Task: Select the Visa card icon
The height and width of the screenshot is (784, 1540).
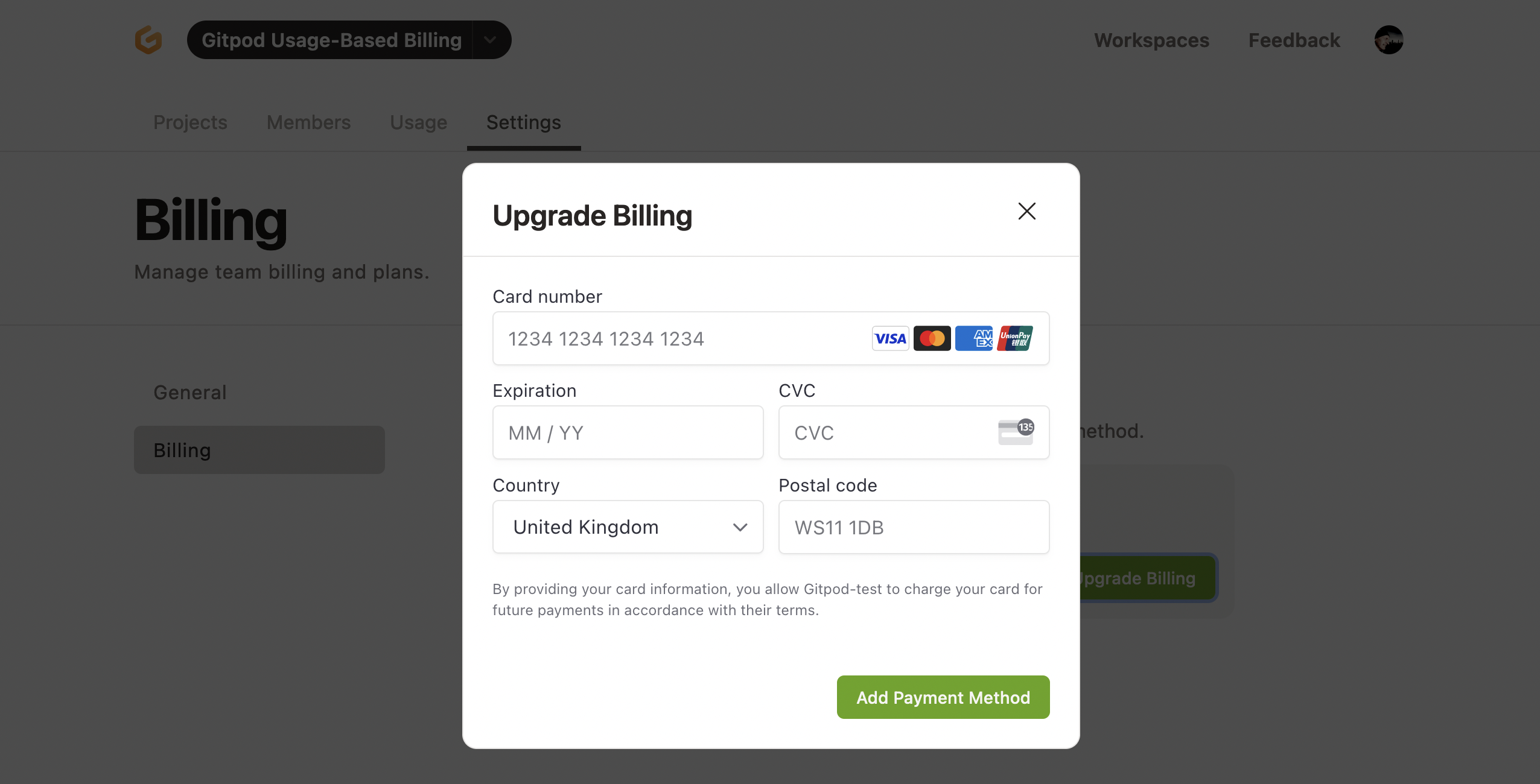Action: pyautogui.click(x=889, y=338)
